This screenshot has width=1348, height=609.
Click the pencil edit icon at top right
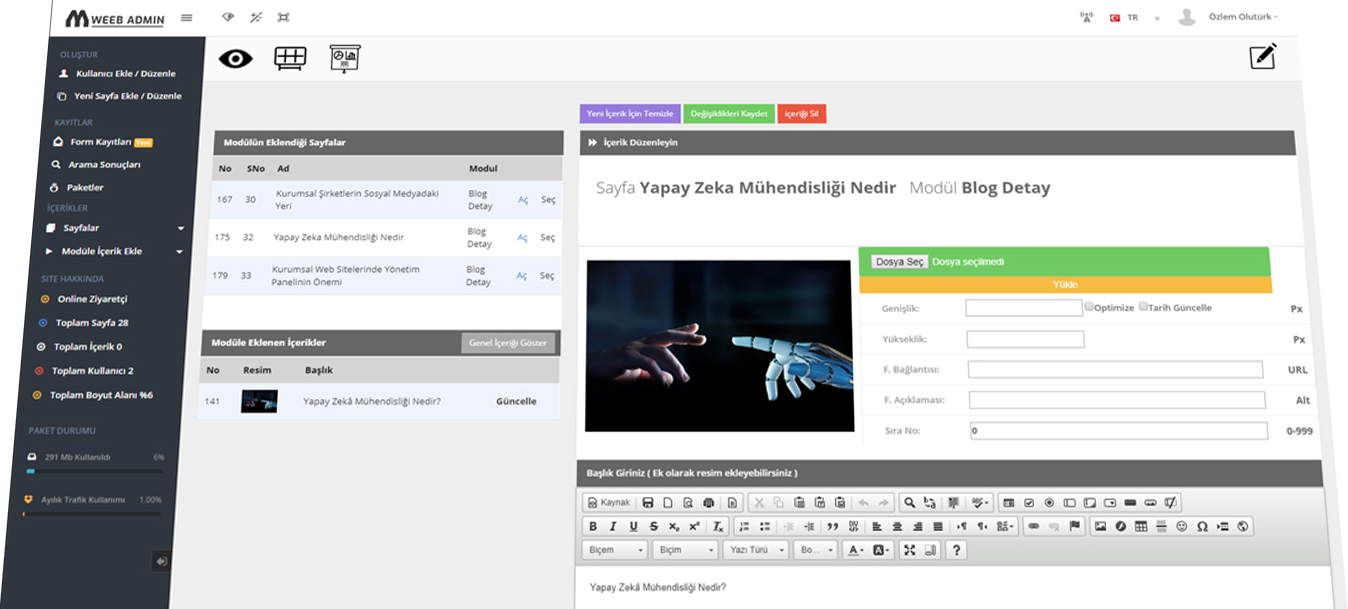1263,57
